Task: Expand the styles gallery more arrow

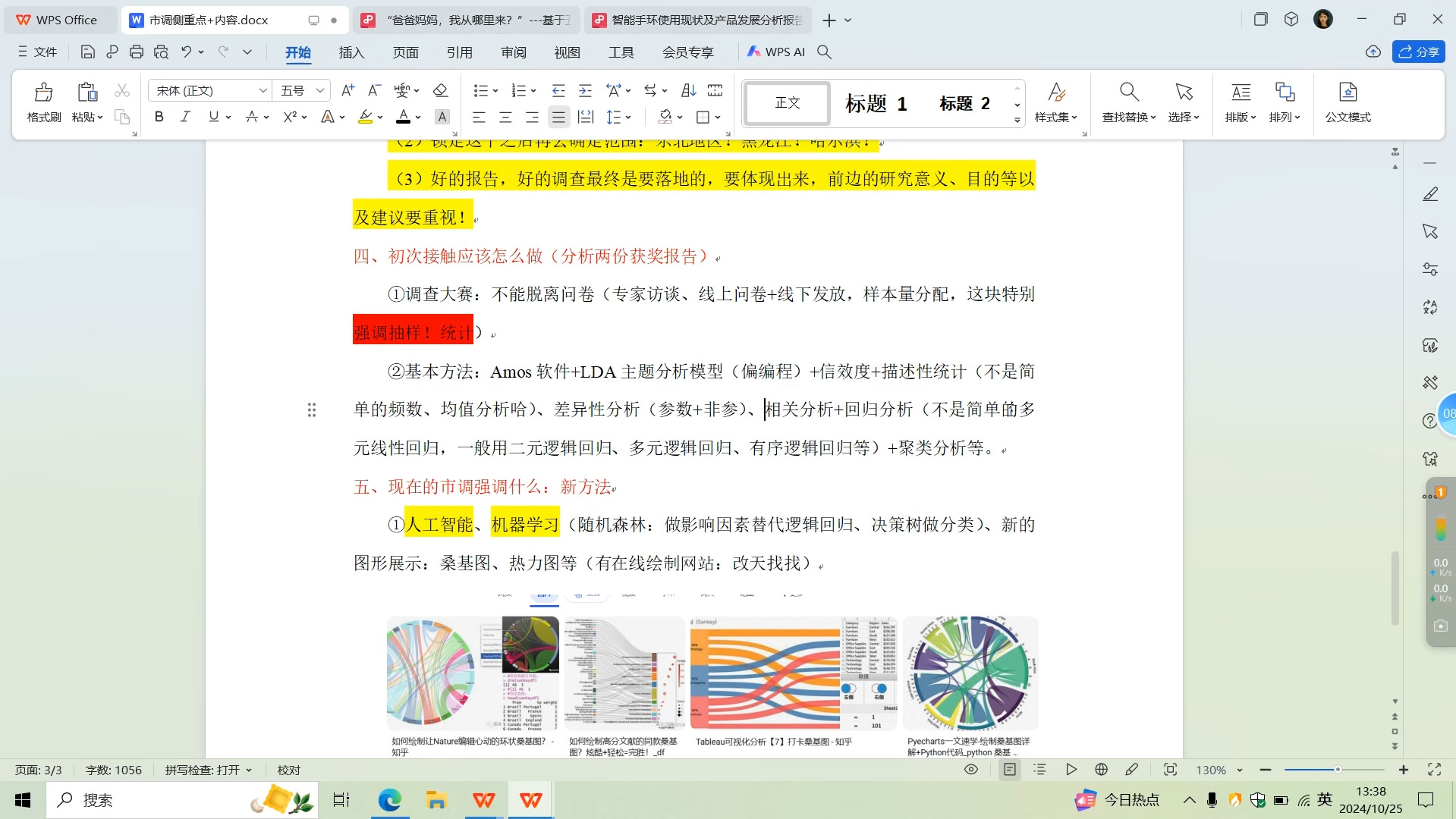Action: coord(1017,121)
